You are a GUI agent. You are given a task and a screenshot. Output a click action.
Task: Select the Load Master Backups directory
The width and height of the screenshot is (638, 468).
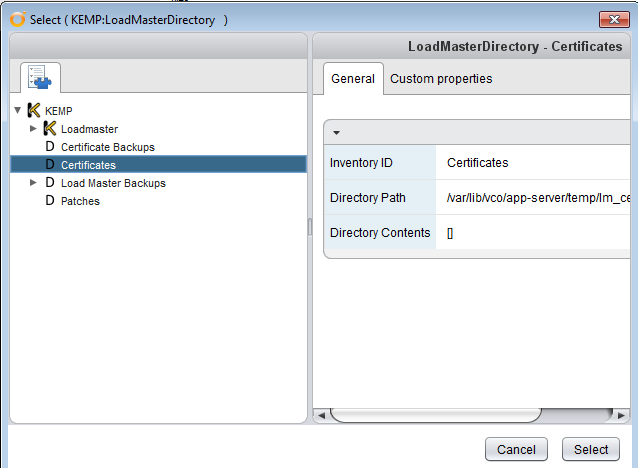click(113, 183)
